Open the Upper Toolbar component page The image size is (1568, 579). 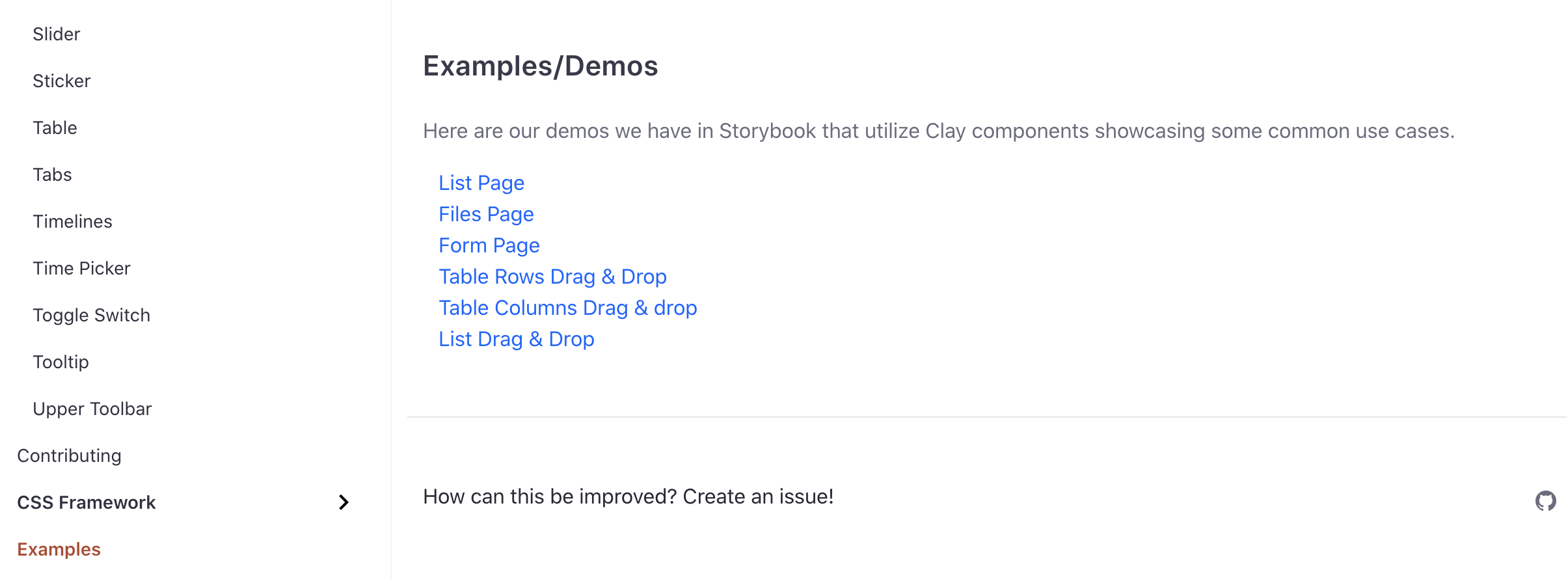(x=92, y=409)
